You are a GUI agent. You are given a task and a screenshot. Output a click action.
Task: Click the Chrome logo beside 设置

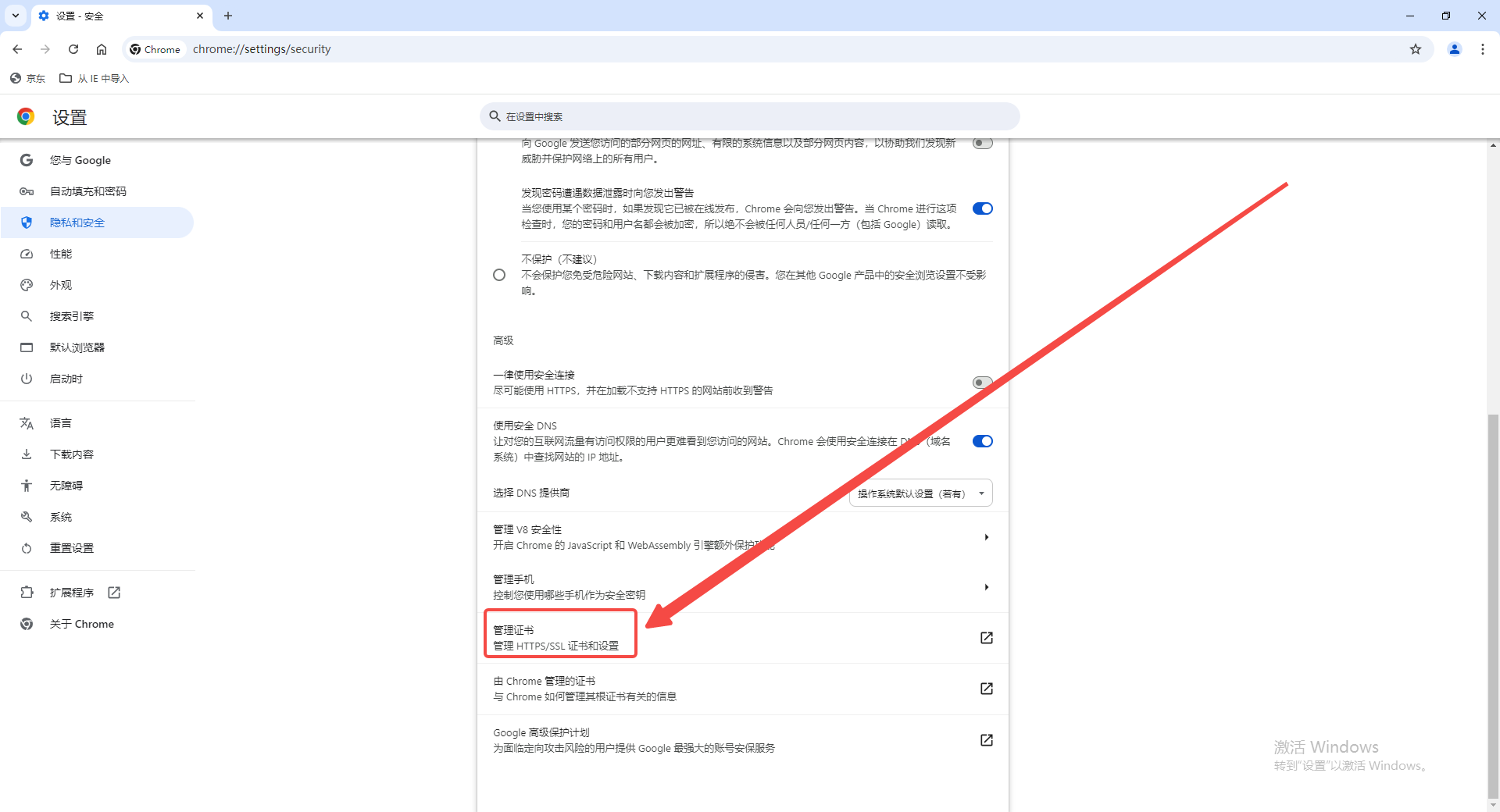tap(26, 117)
